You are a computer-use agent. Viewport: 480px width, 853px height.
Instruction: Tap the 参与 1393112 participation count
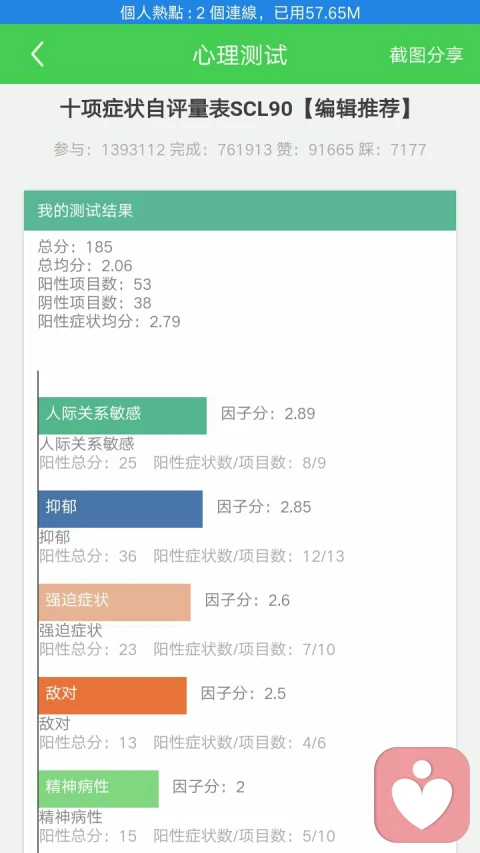(x=109, y=150)
